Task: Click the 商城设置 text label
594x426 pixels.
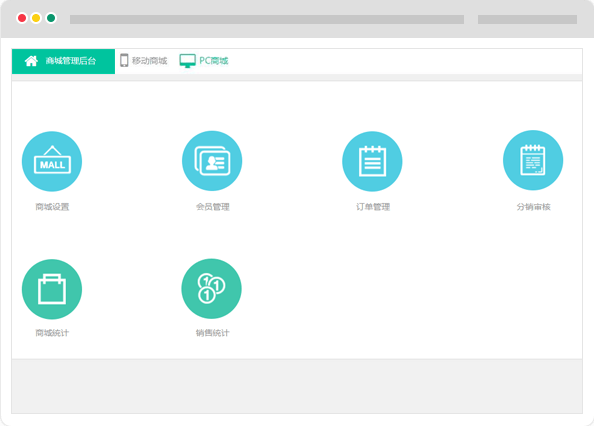Action: (52, 207)
